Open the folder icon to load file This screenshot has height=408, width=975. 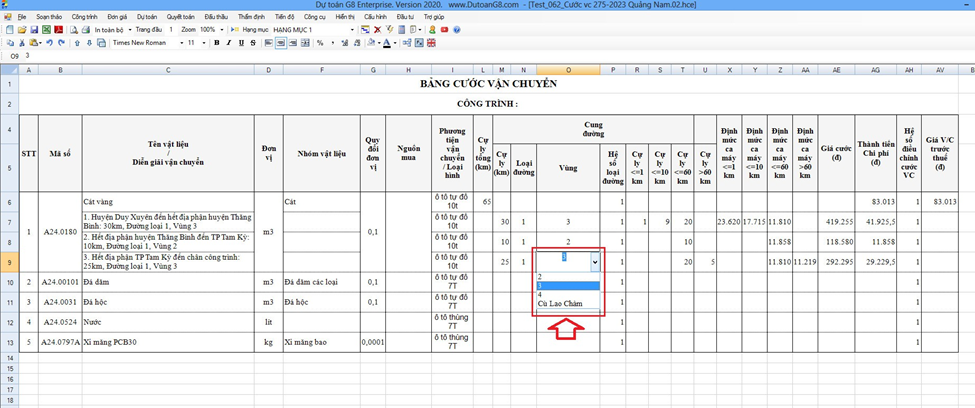(21, 30)
